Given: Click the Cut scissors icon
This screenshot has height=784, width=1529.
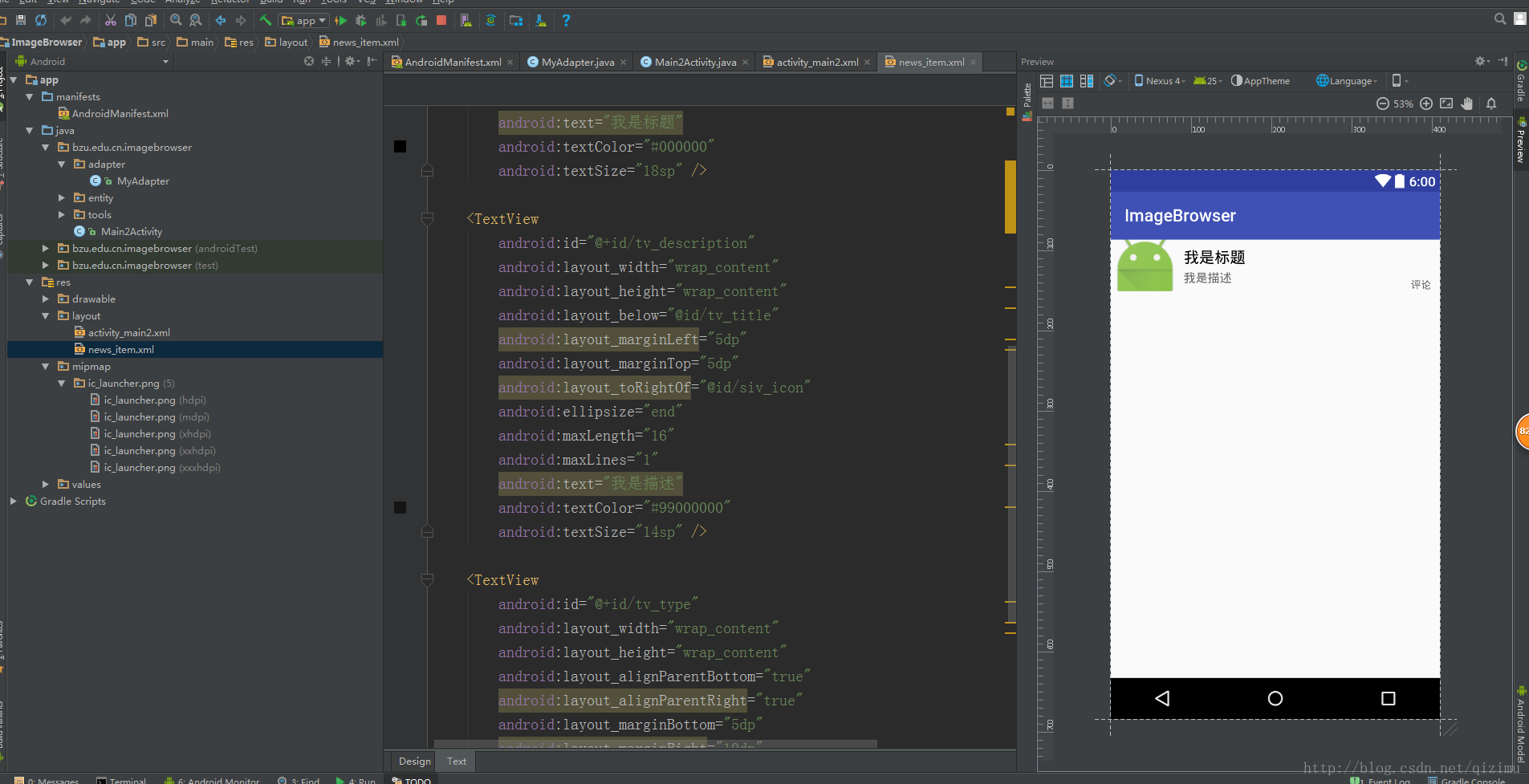Looking at the screenshot, I should [111, 20].
